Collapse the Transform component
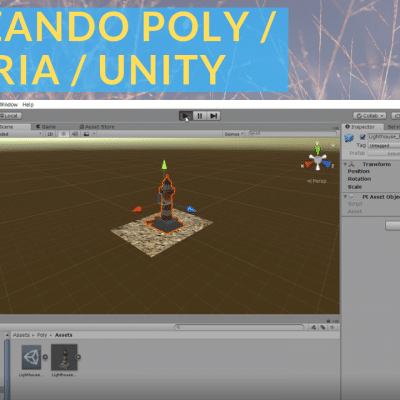 [x=345, y=164]
